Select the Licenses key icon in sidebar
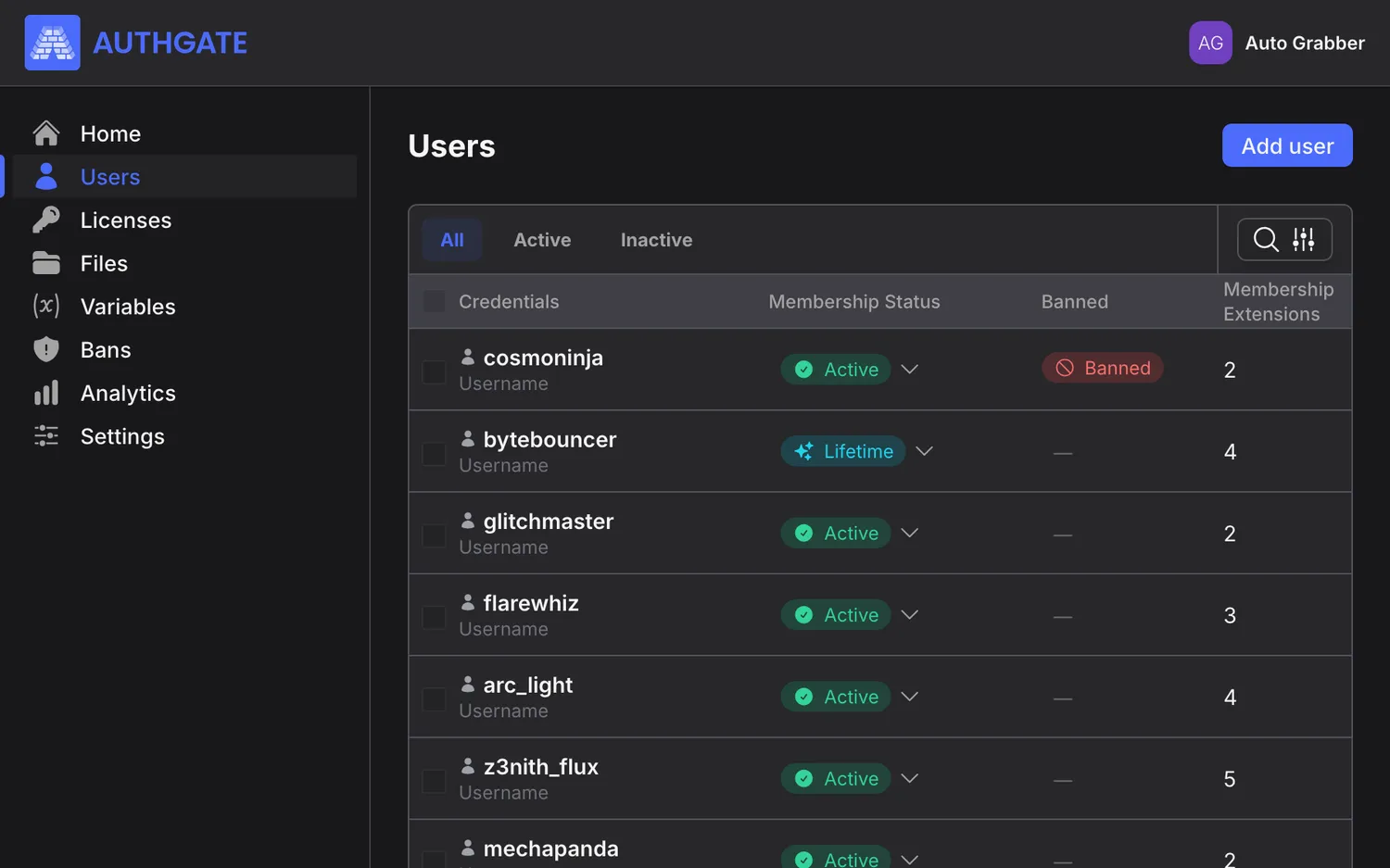Screen dimensions: 1390x868 pyautogui.click(x=45, y=220)
